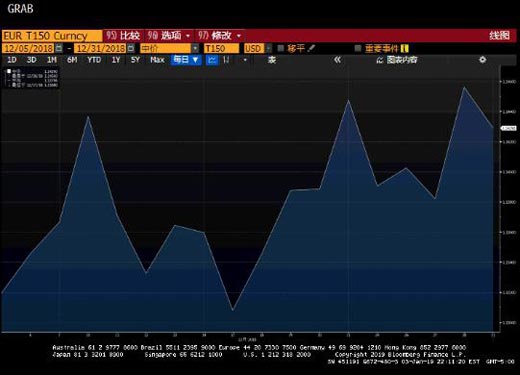Open calendar picker for start date 12/05/2018
The height and width of the screenshot is (375, 520).
(x=59, y=48)
